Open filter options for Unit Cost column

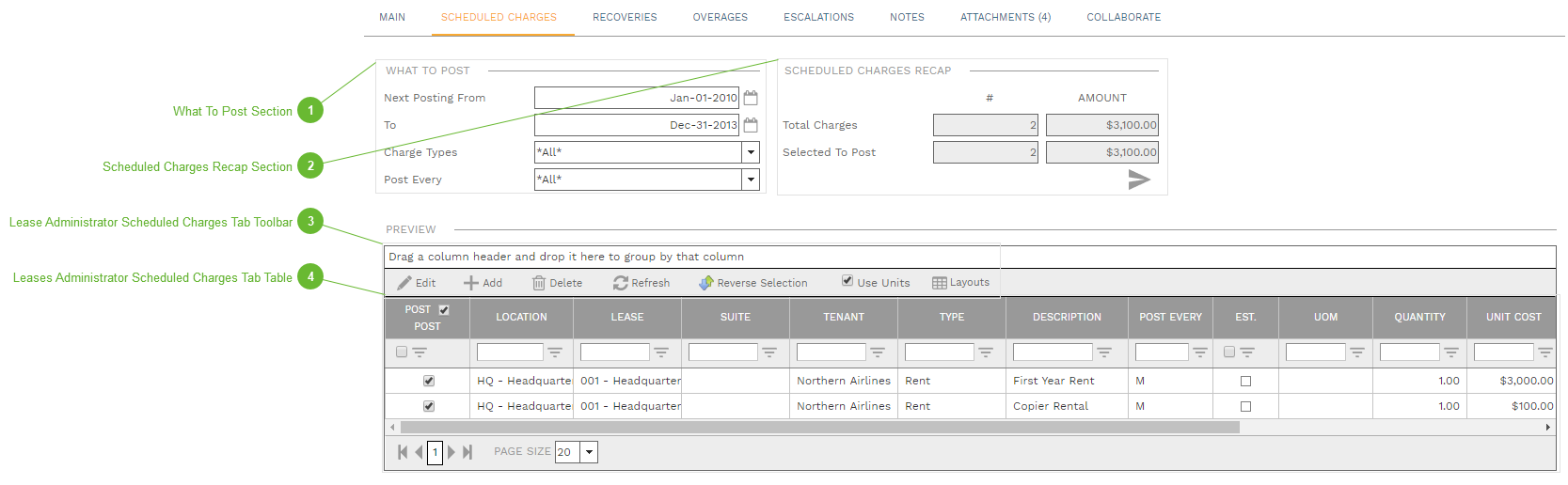1545,352
